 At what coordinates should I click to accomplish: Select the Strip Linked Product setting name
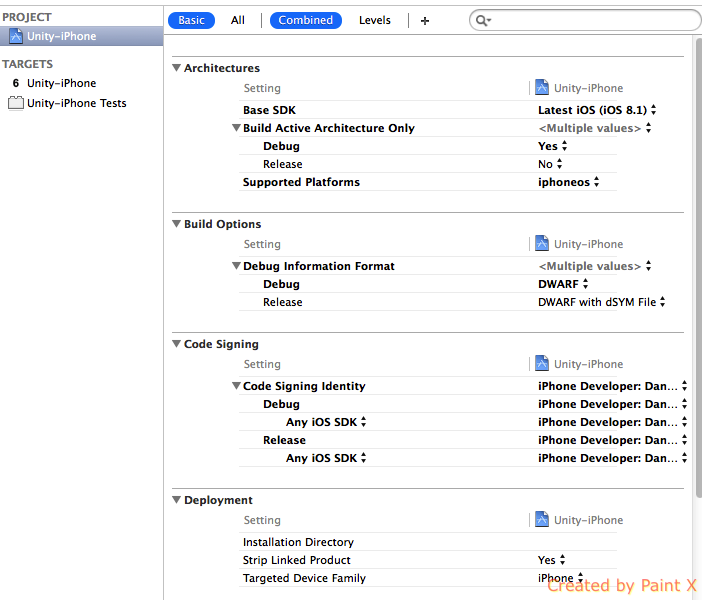pyautogui.click(x=297, y=560)
